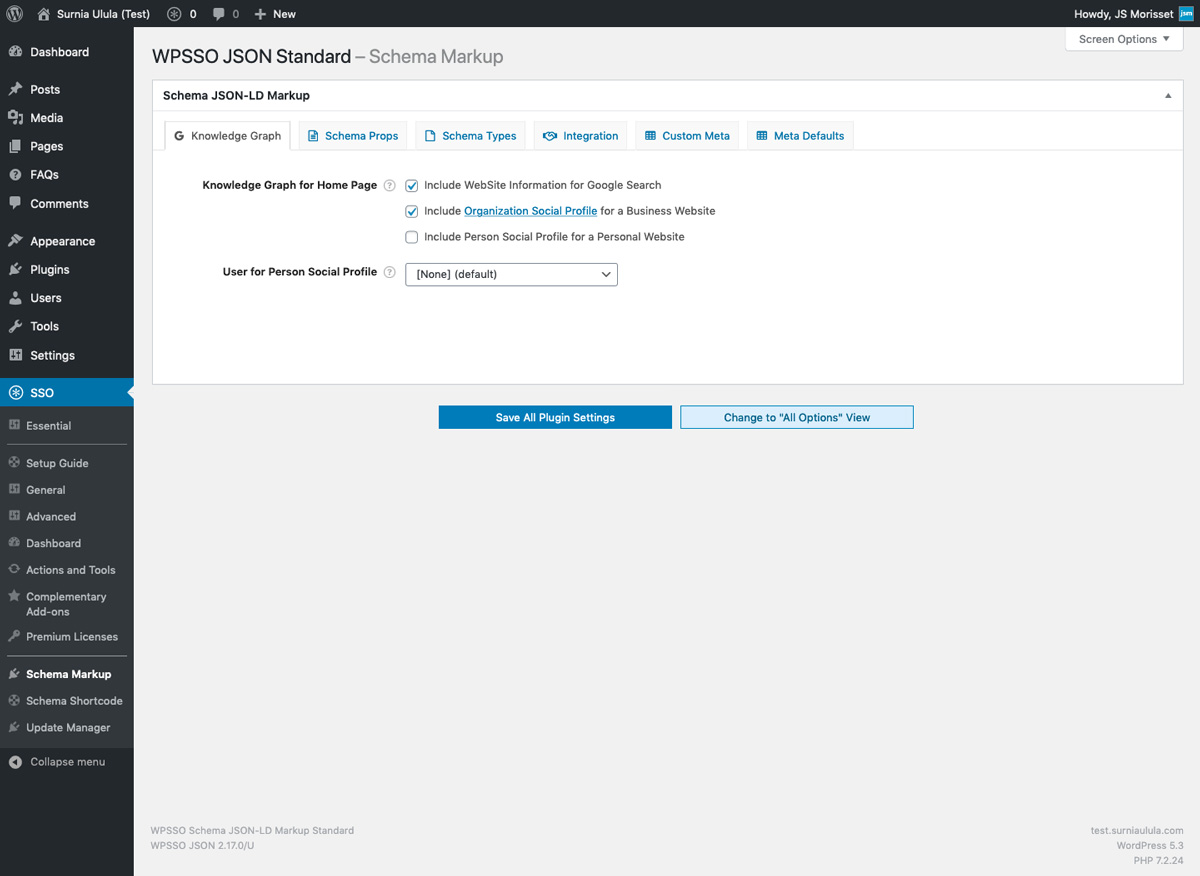Click Change to "All Options" View button
This screenshot has height=876, width=1200.
coord(797,417)
